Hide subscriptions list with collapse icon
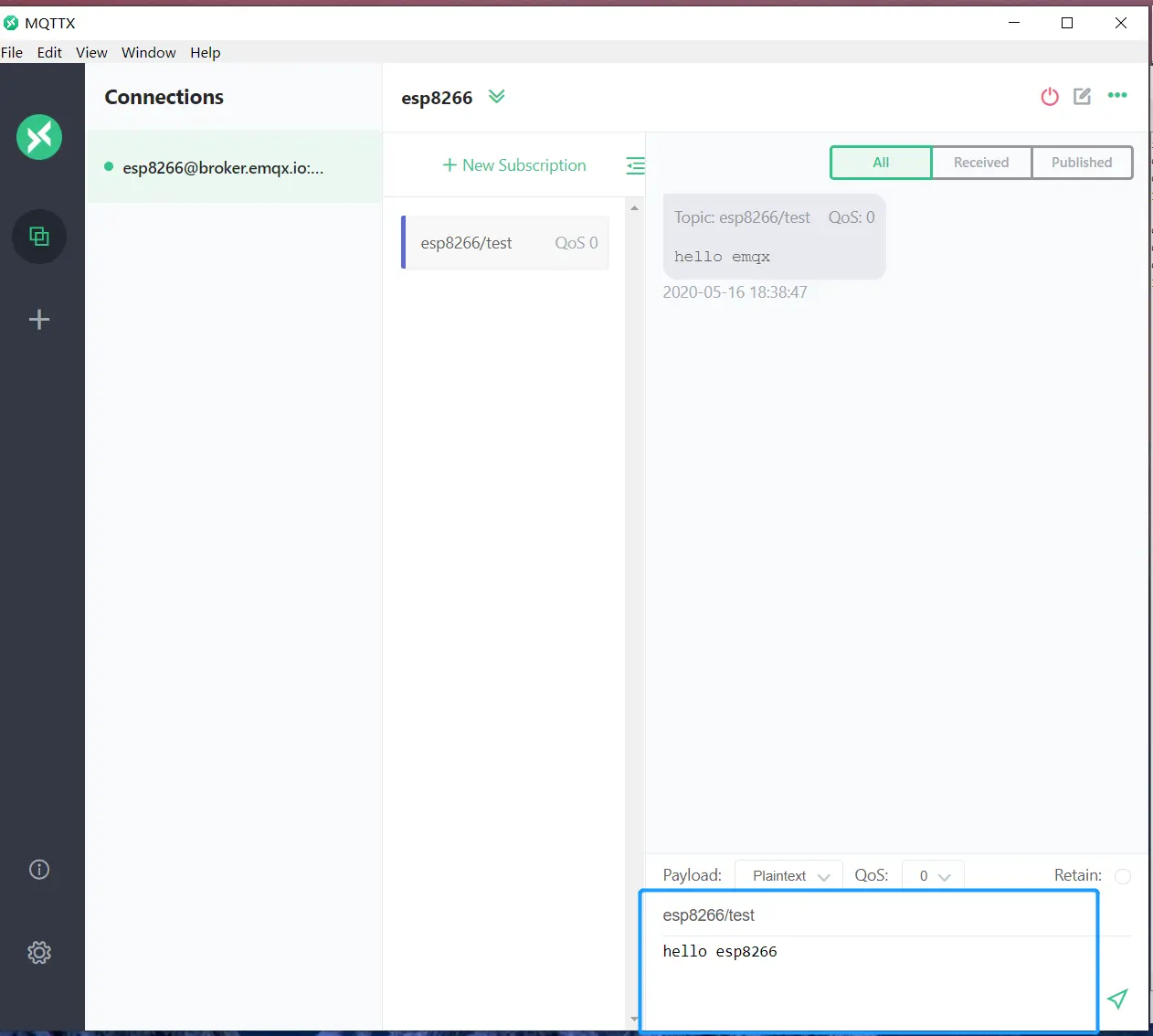Screen dimensions: 1153x1036 [635, 165]
